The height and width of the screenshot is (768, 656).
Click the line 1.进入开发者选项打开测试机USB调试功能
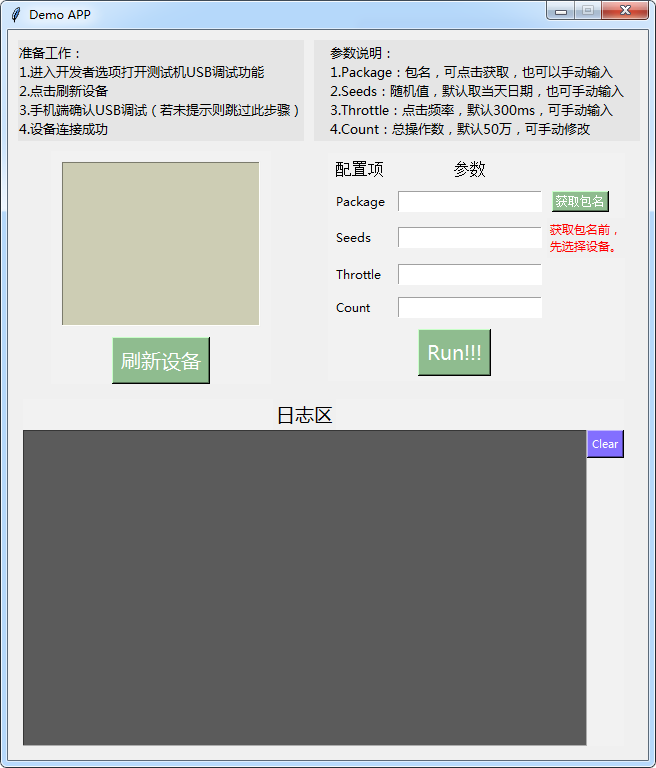pos(142,72)
